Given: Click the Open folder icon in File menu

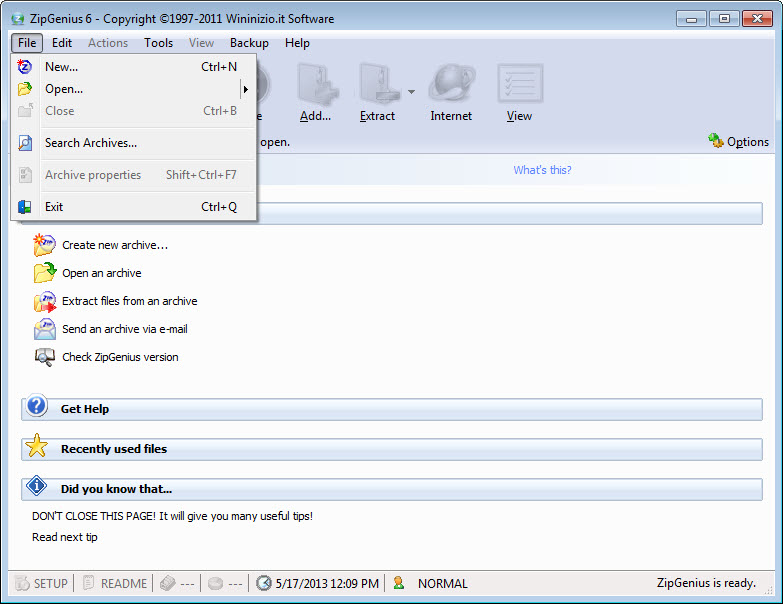Looking at the screenshot, I should [24, 89].
